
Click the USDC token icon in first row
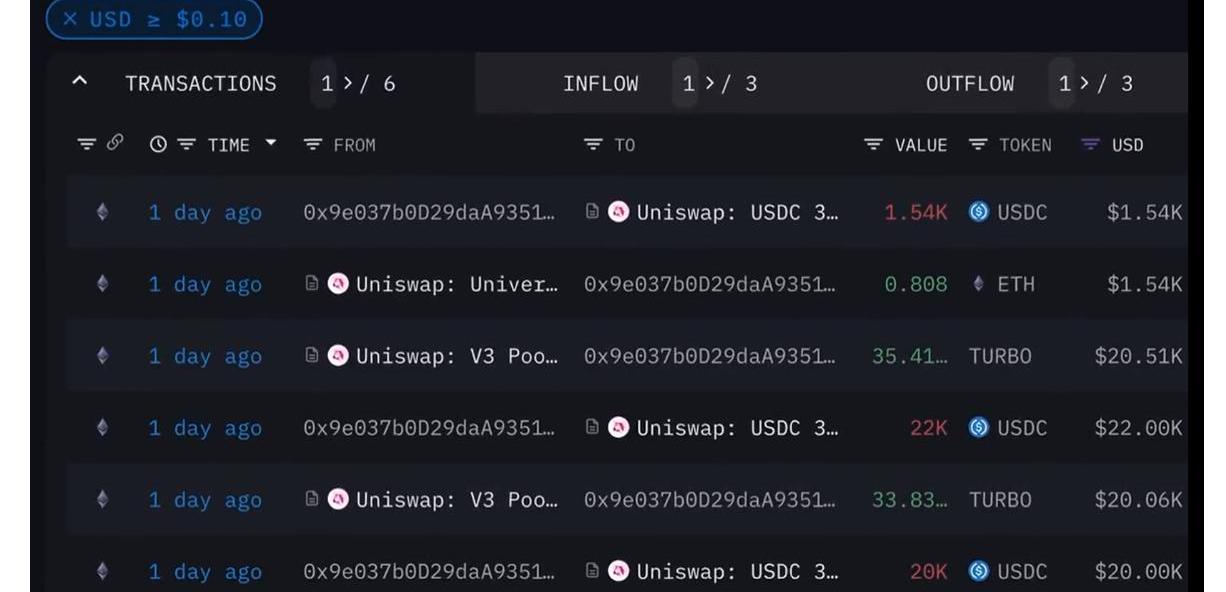pos(978,212)
